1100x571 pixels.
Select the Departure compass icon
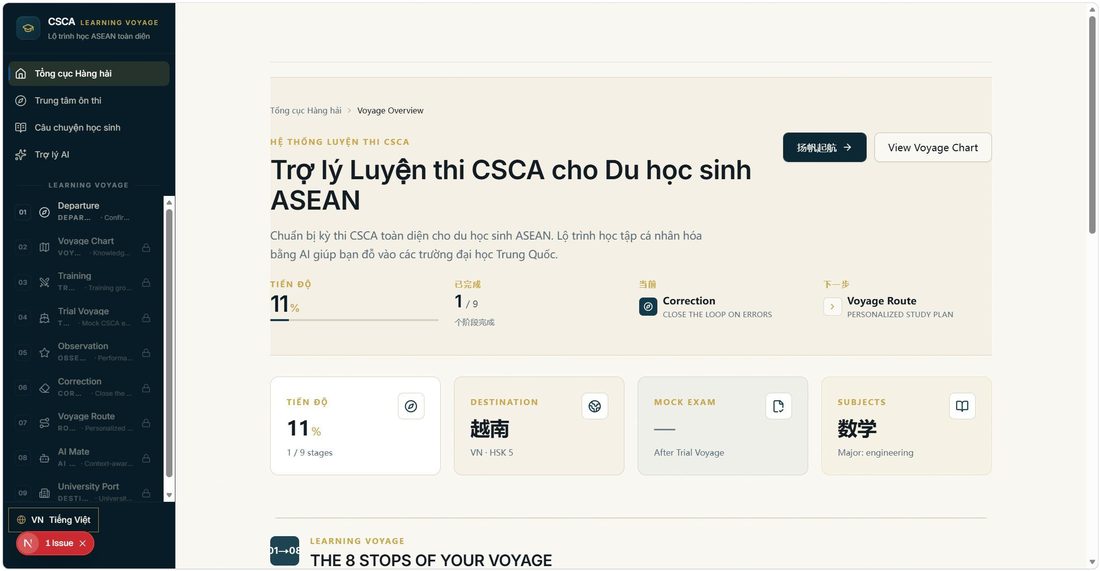point(44,212)
